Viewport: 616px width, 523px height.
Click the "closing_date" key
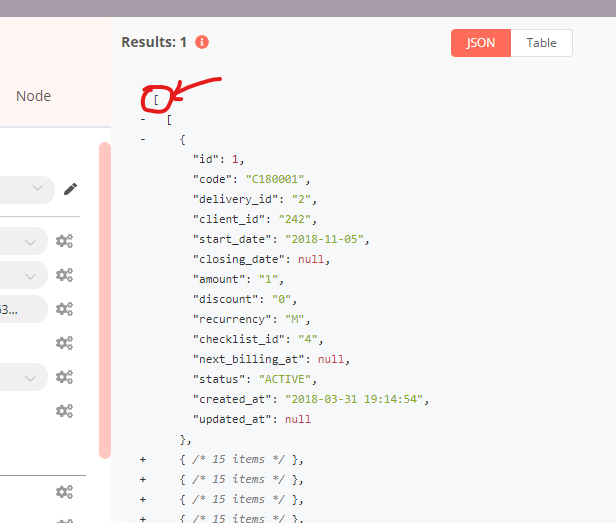(x=238, y=259)
